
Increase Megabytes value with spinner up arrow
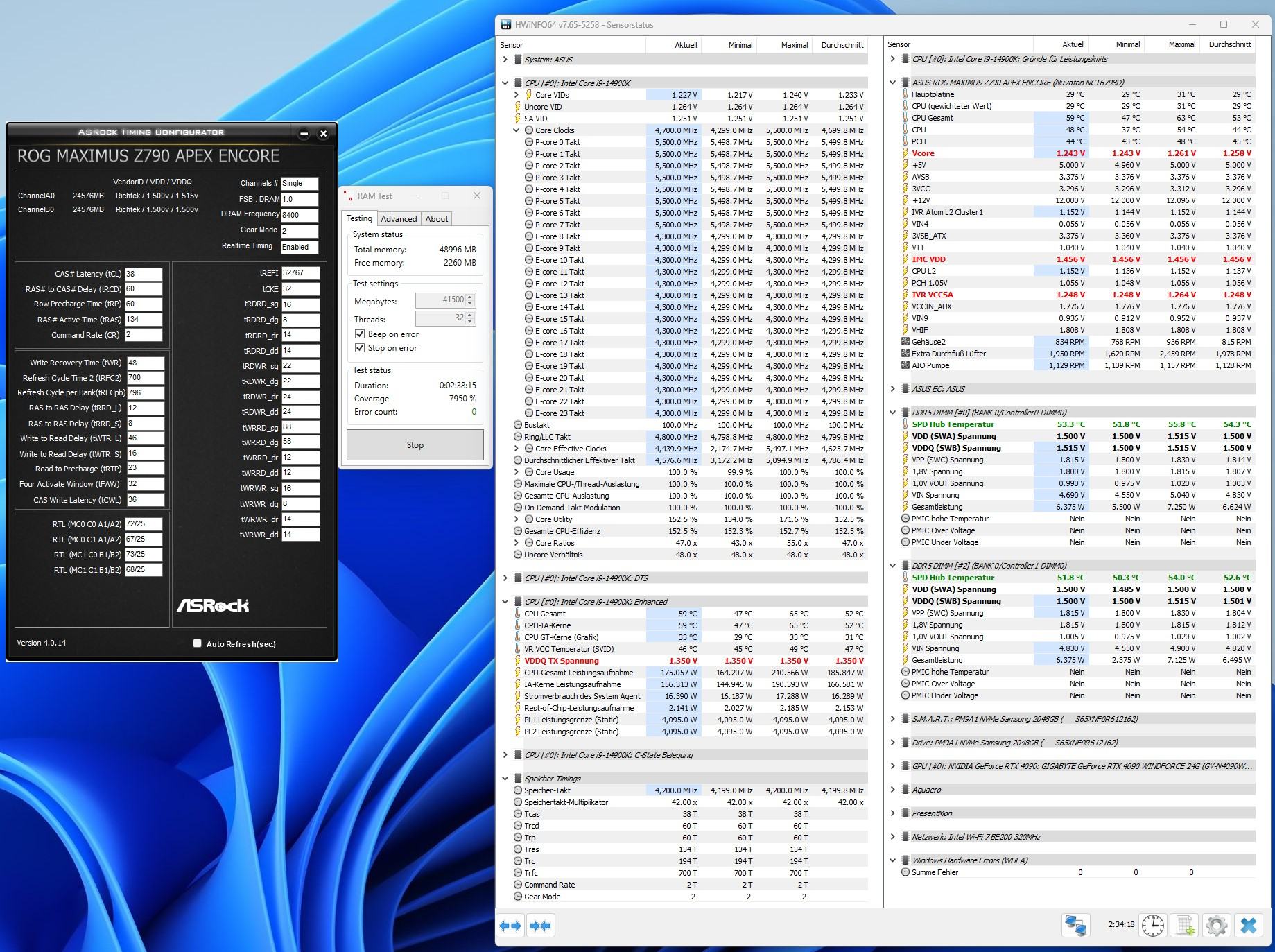click(470, 297)
